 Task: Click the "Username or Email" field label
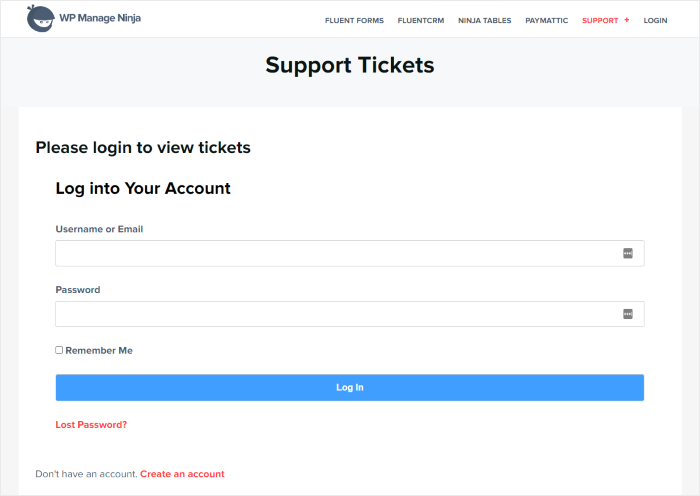[99, 229]
